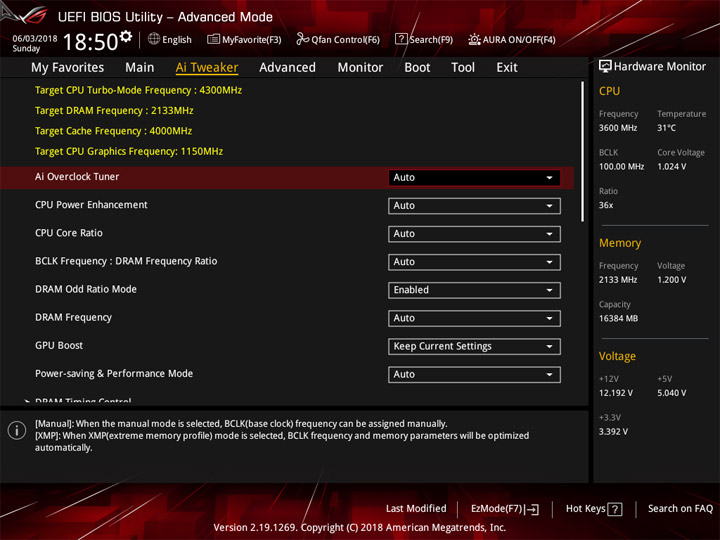Click the info icon beside help text
Image resolution: width=720 pixels, height=540 pixels.
coord(17,430)
